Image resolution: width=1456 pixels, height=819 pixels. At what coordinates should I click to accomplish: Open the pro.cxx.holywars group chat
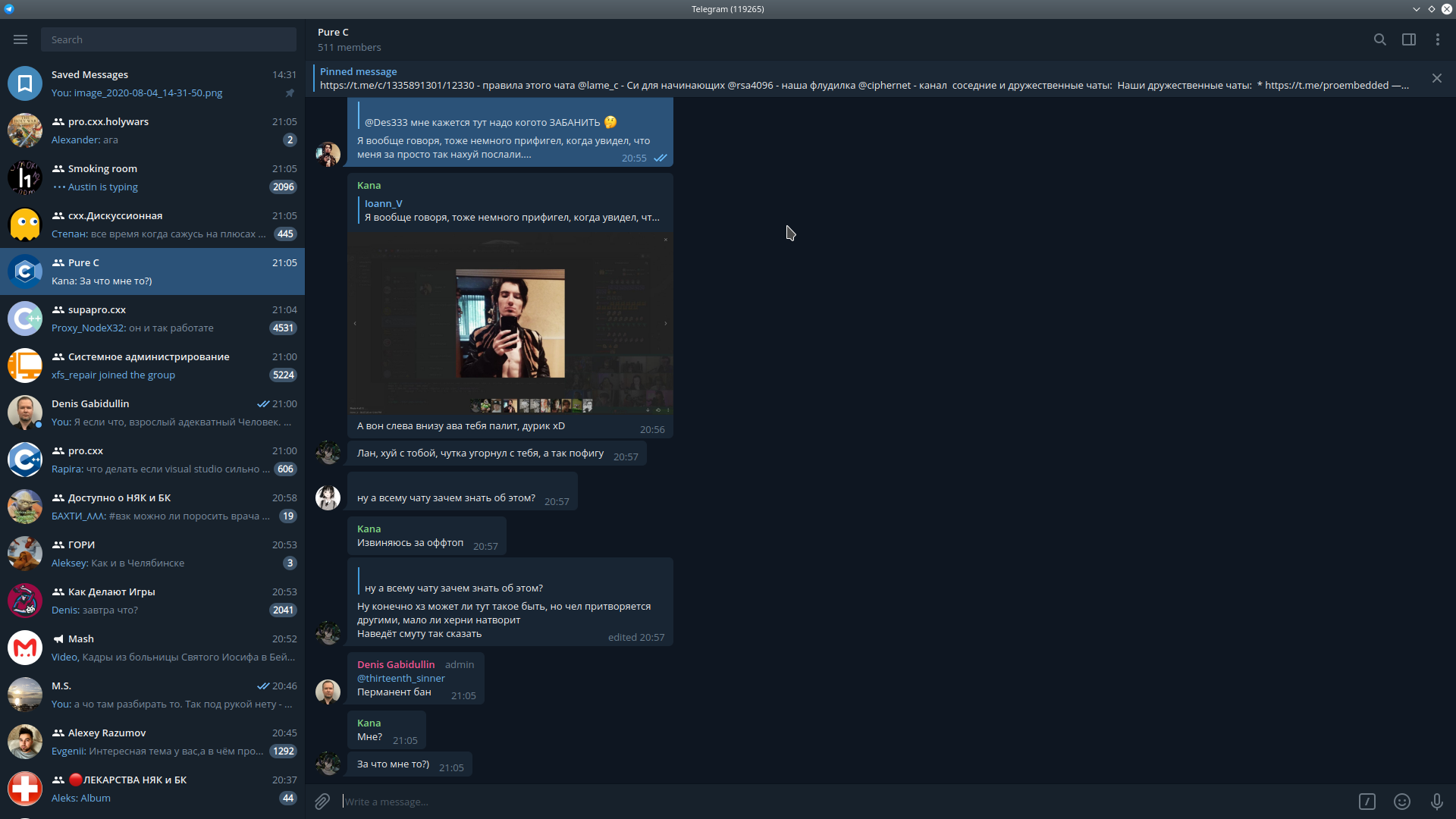point(152,130)
